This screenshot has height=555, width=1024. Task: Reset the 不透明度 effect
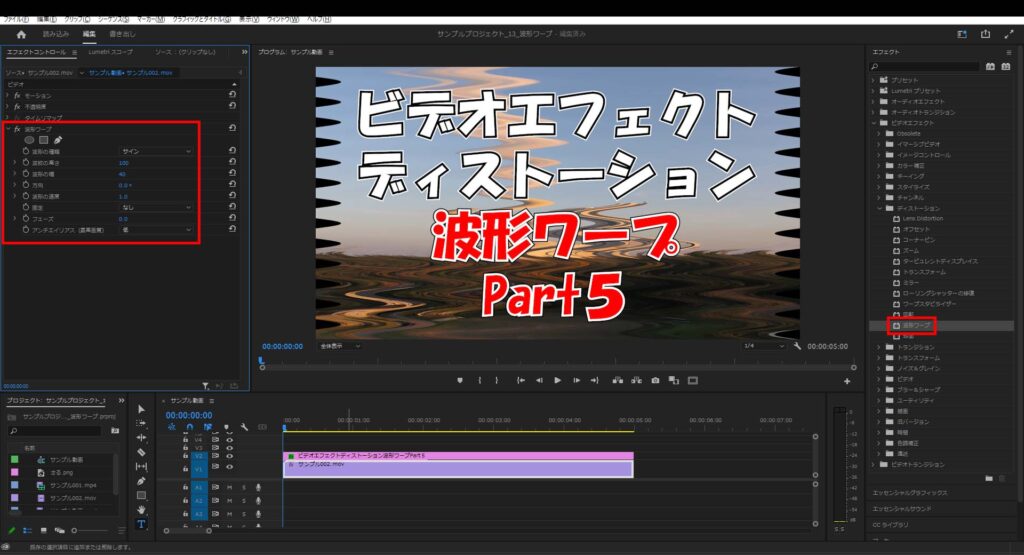[x=232, y=106]
